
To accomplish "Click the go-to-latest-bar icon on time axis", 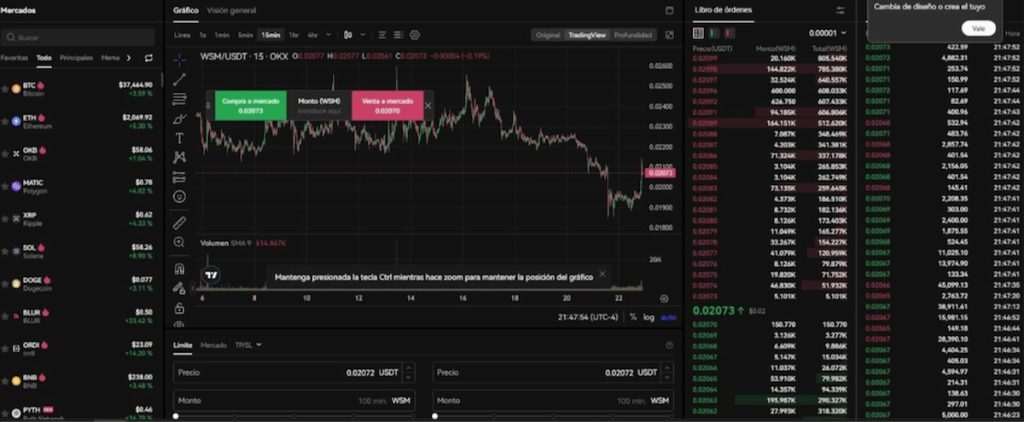I will tap(664, 299).
